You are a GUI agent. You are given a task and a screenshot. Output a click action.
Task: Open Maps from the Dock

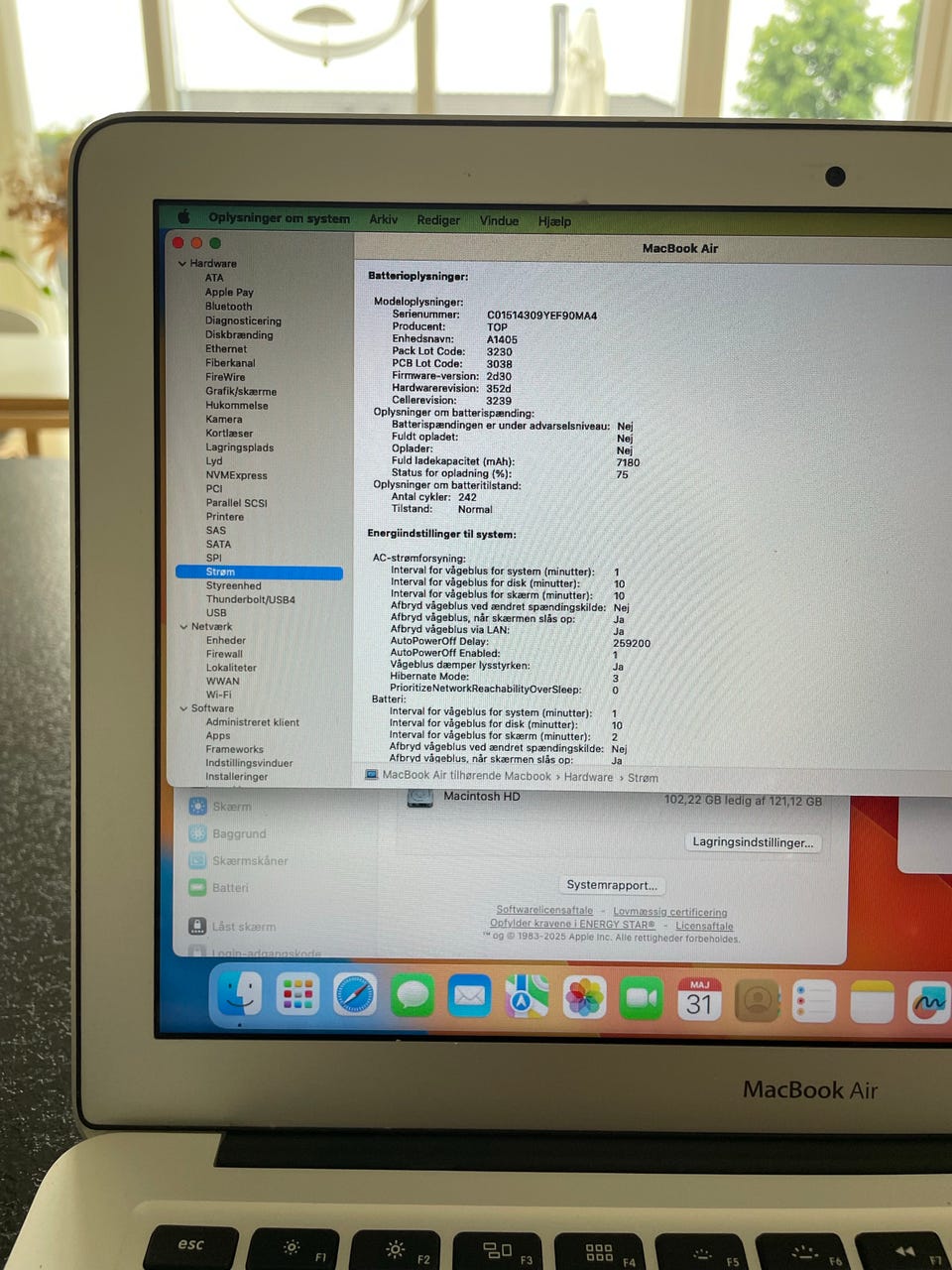[x=527, y=997]
